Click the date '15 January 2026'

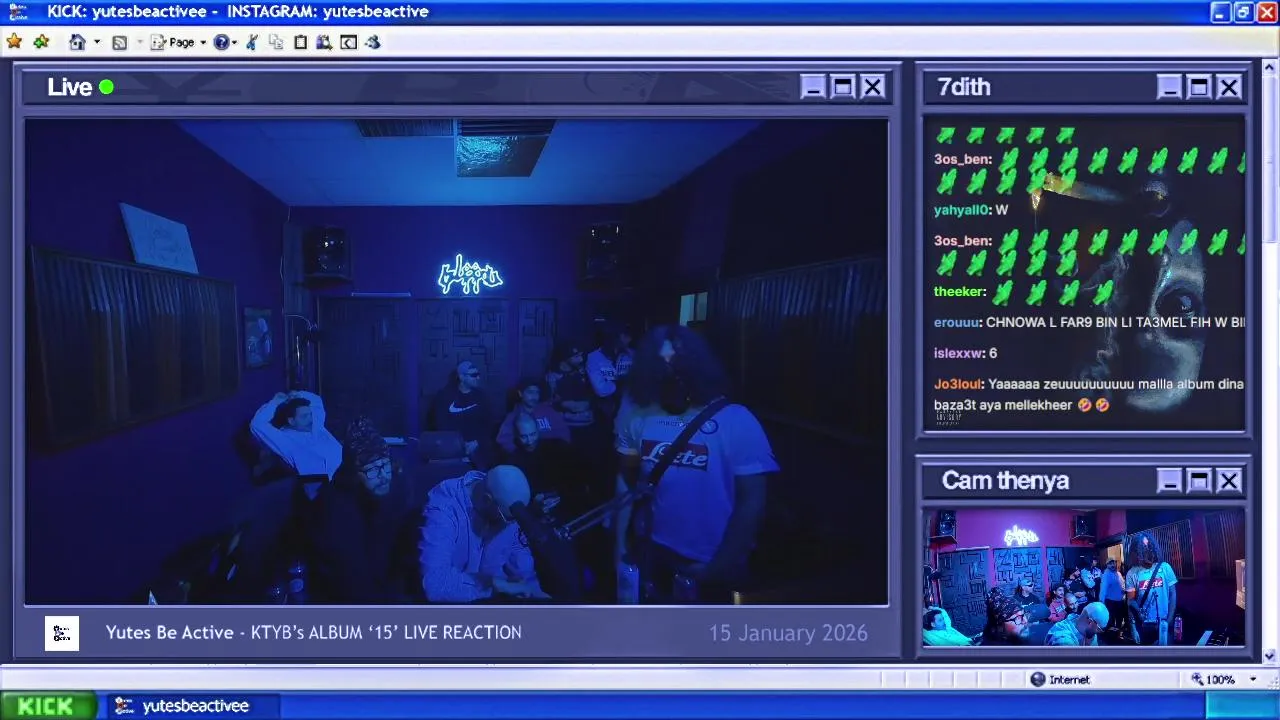pyautogui.click(x=788, y=633)
